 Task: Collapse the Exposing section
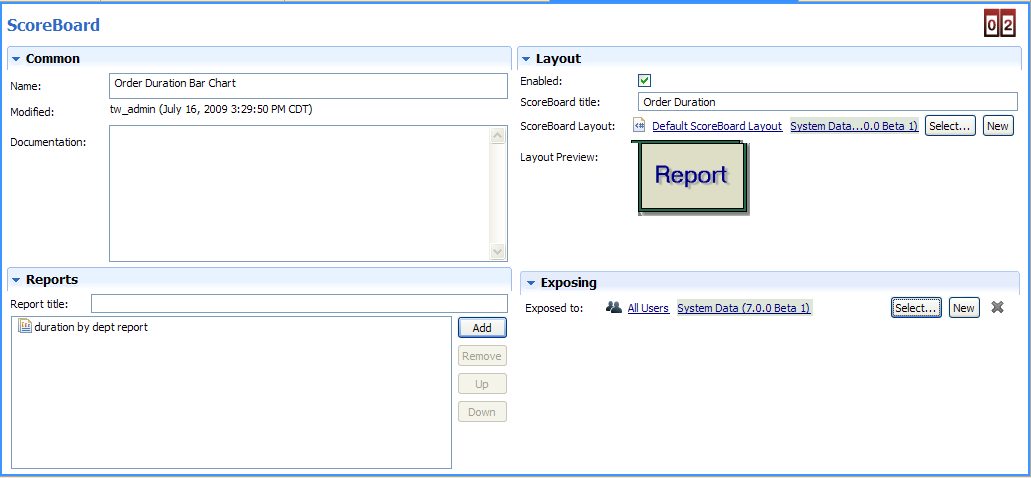point(531,283)
